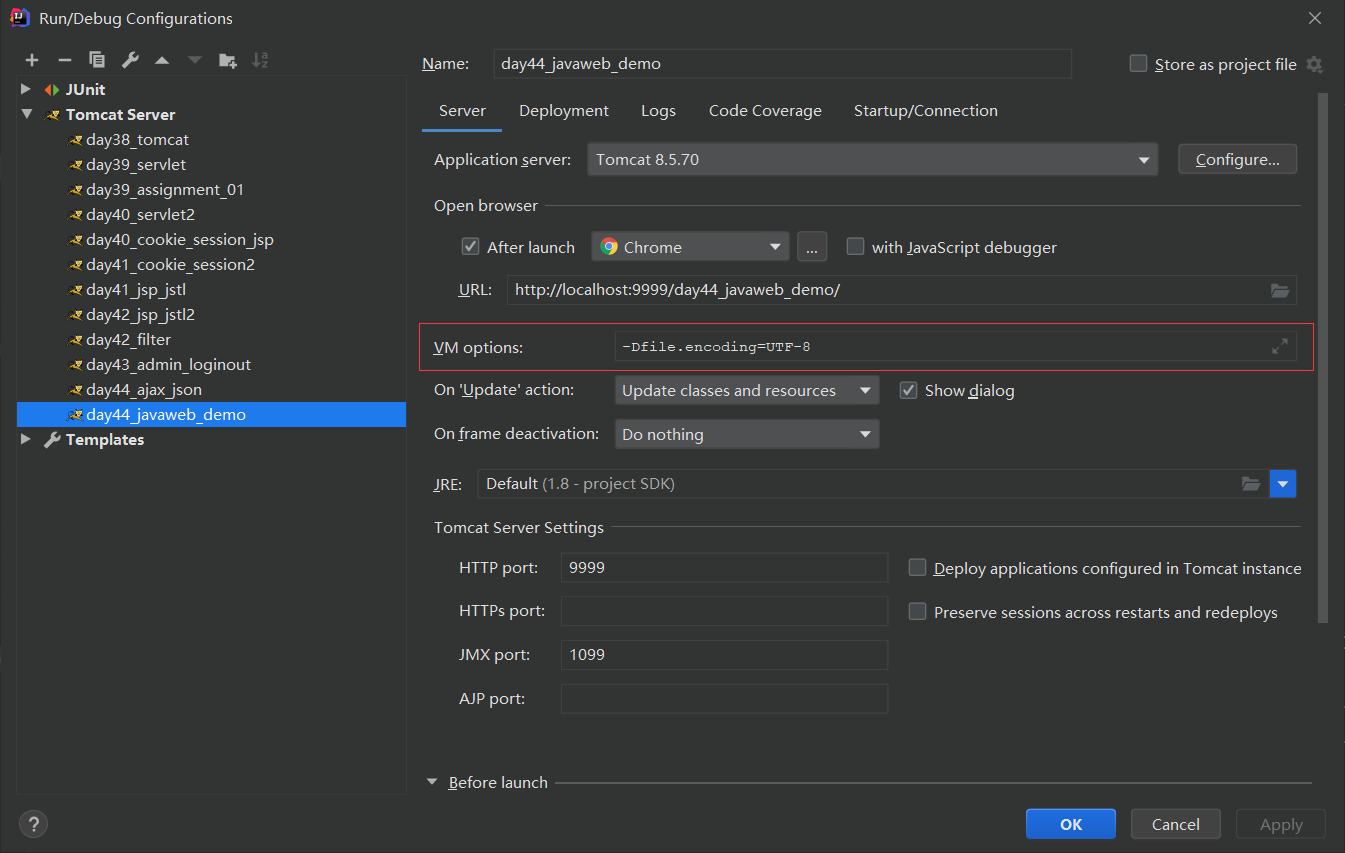This screenshot has width=1345, height=853.
Task: Switch to the Deployment tab
Action: (x=564, y=111)
